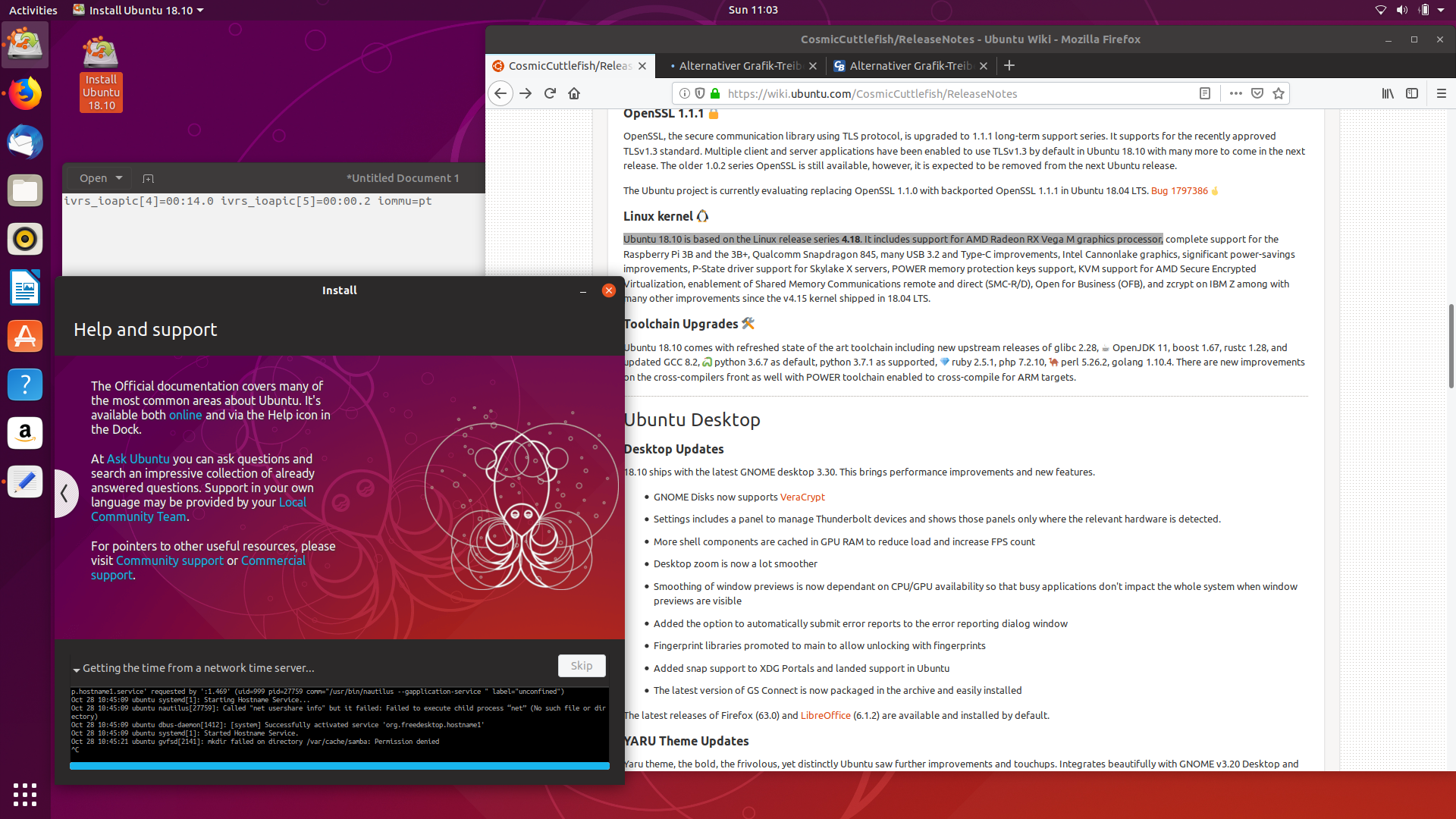Viewport: 1456px width, 819px height.
Task: Open the Ask Ubuntu link
Action: 138,459
